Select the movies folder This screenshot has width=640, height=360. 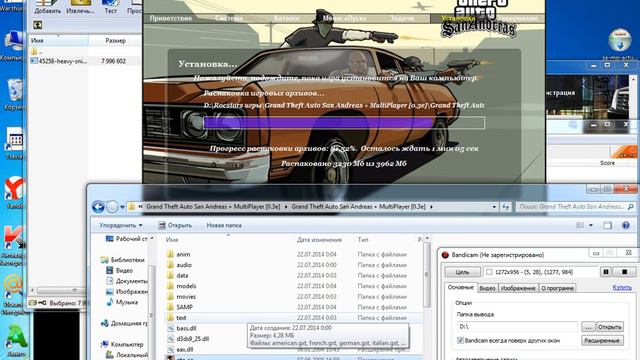click(x=182, y=297)
